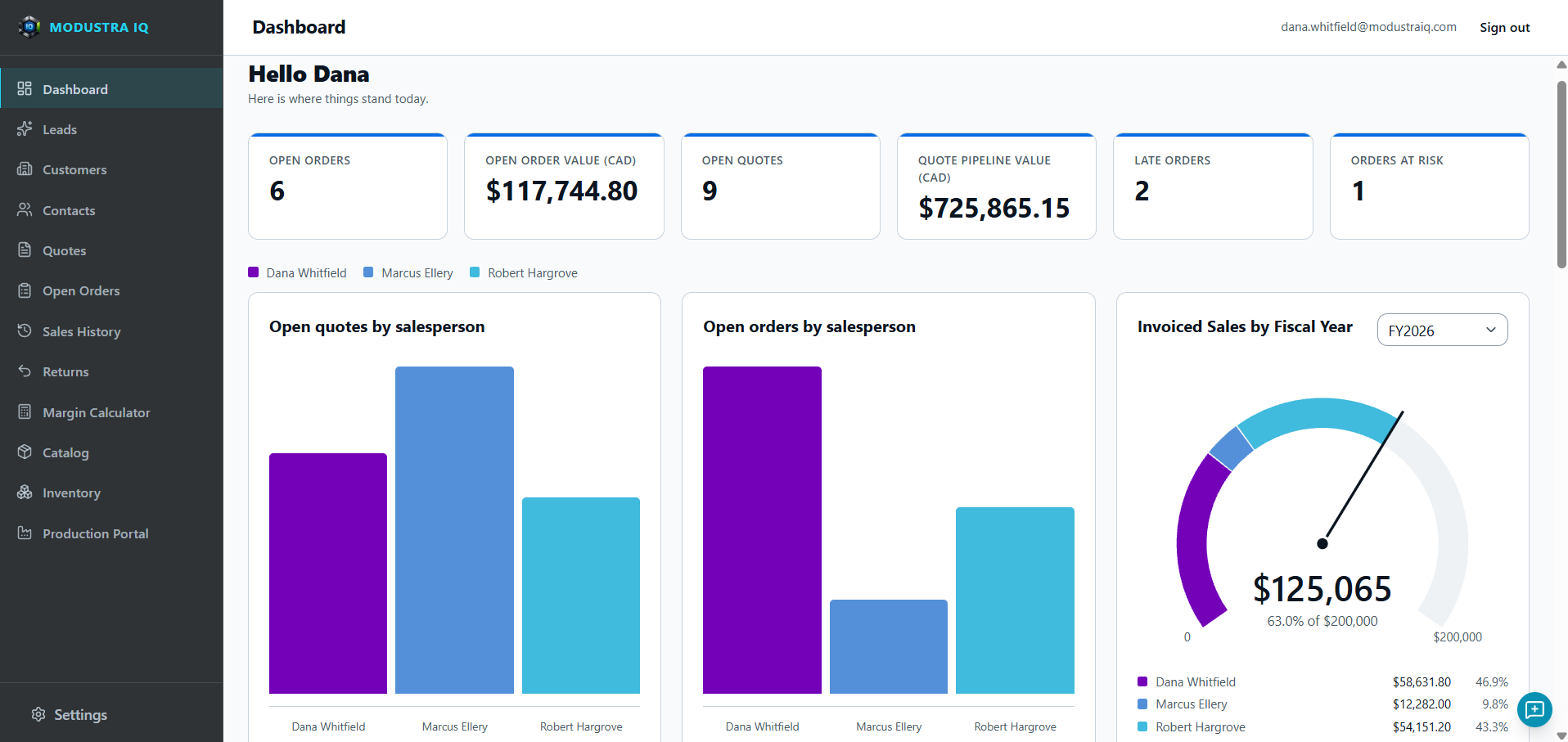Click the $54,151.20 value for Robert Hargrove
This screenshot has height=742, width=1568.
coord(1422,726)
